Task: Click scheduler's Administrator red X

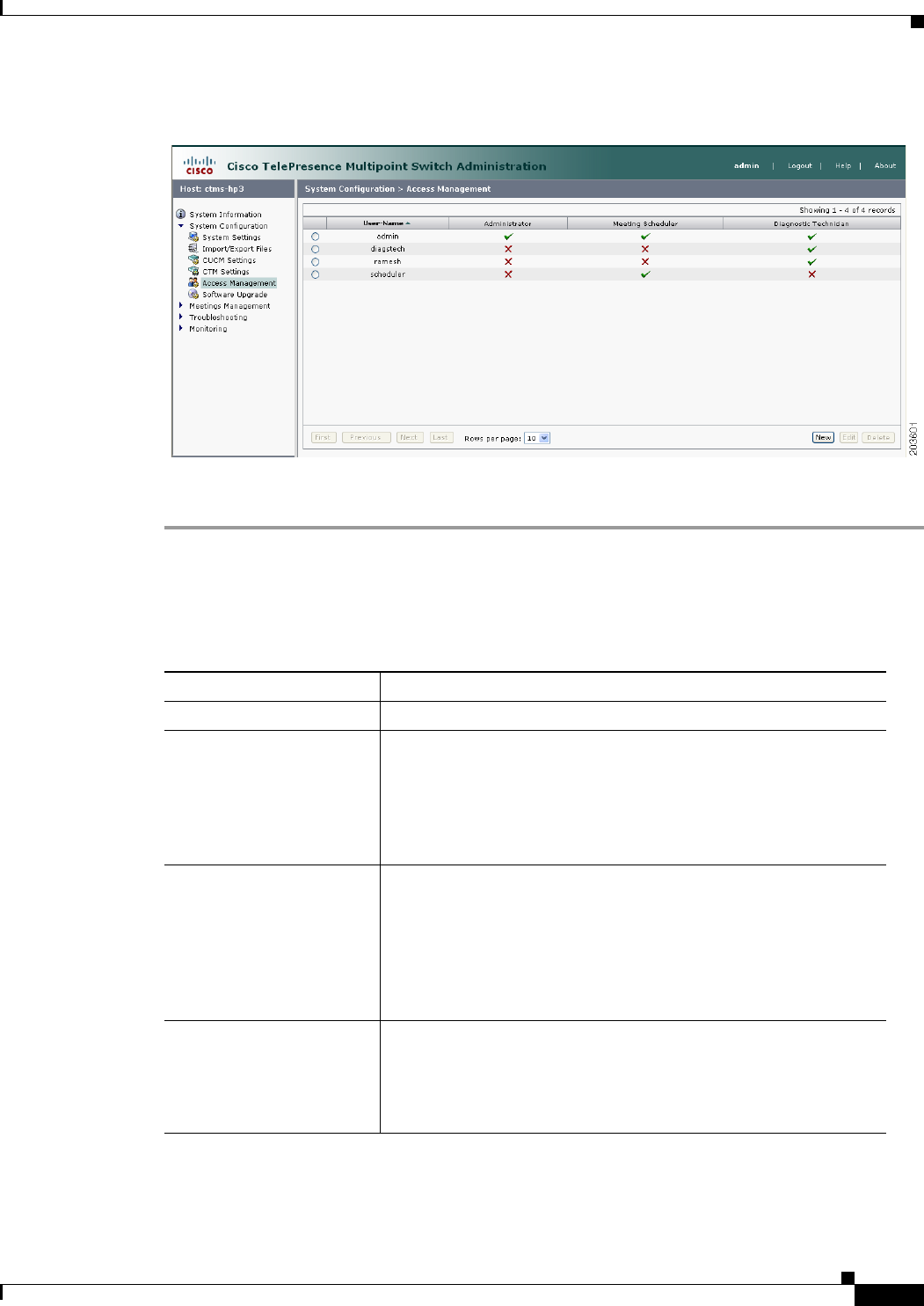Action: [508, 274]
